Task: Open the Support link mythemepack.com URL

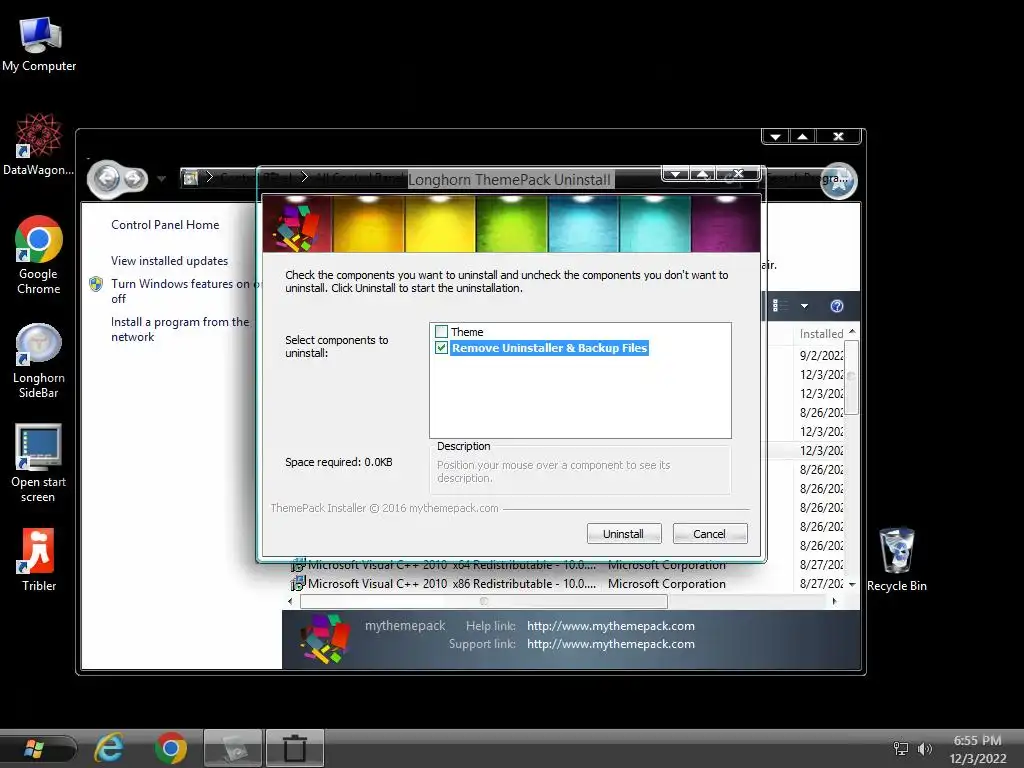Action: pos(611,644)
